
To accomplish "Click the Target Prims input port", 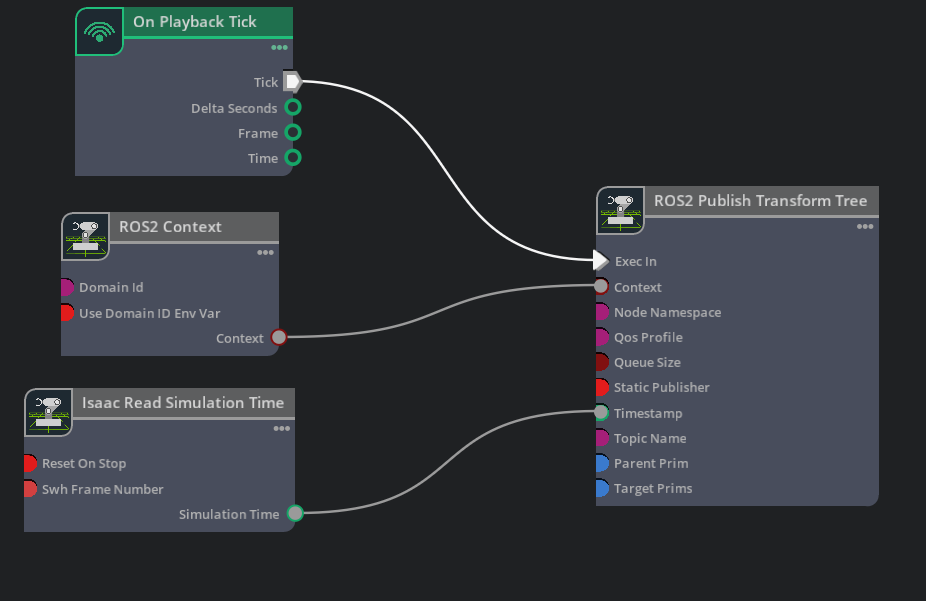I will click(601, 489).
